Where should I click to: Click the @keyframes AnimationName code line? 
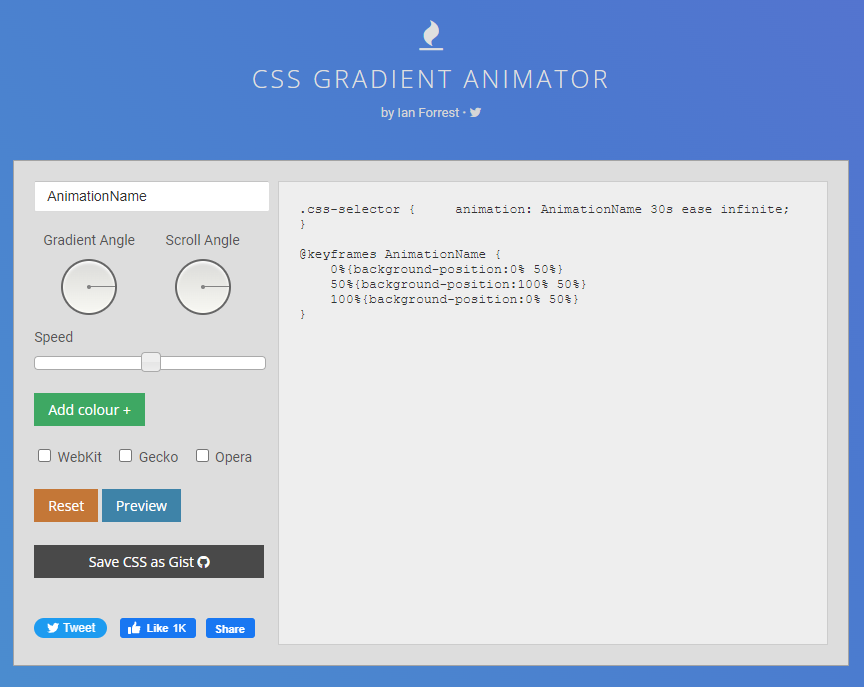click(400, 254)
